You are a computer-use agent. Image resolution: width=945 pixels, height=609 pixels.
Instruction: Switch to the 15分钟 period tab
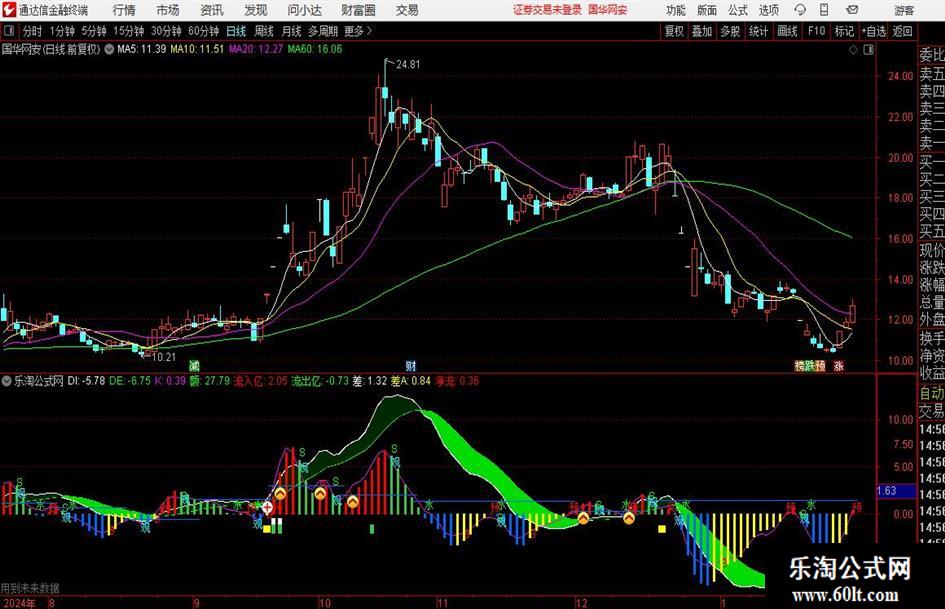[x=129, y=31]
